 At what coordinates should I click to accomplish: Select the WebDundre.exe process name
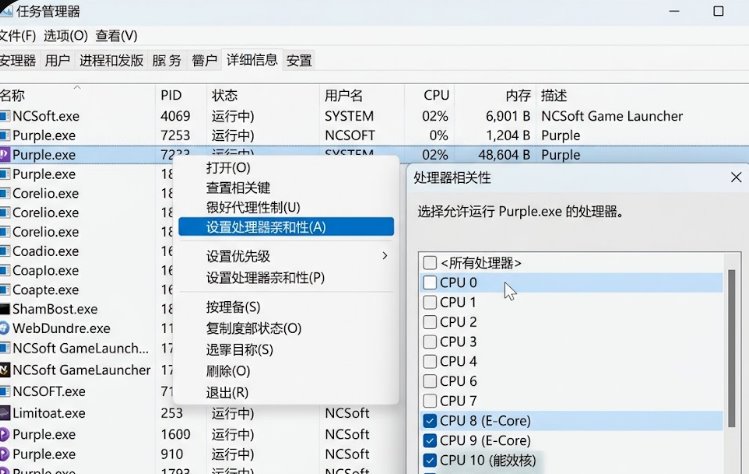pos(61,328)
